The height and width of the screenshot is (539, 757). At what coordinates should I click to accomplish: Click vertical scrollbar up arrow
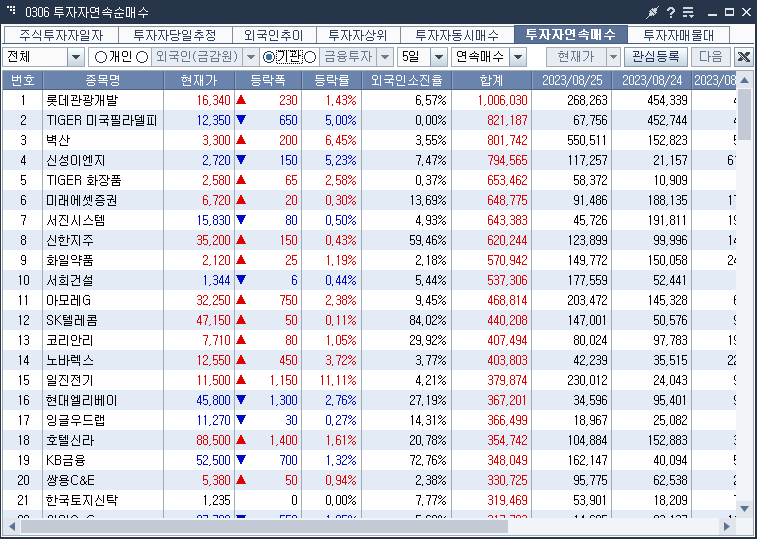(x=744, y=80)
